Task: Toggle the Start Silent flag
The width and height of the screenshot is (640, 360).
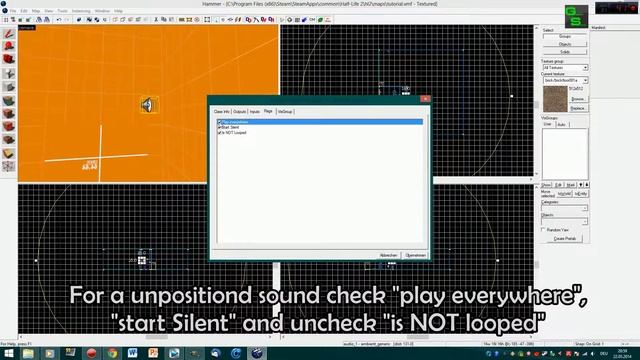Action: [220, 127]
